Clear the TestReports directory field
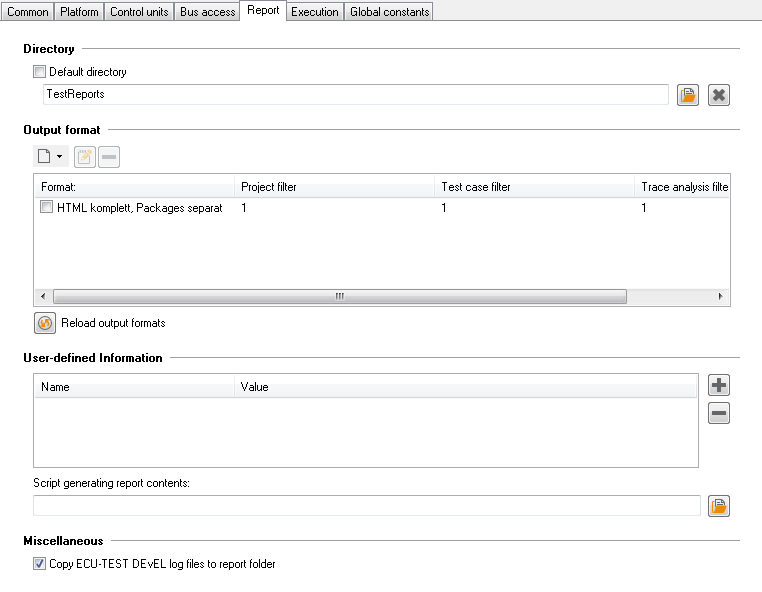The image size is (762, 592). point(719,95)
